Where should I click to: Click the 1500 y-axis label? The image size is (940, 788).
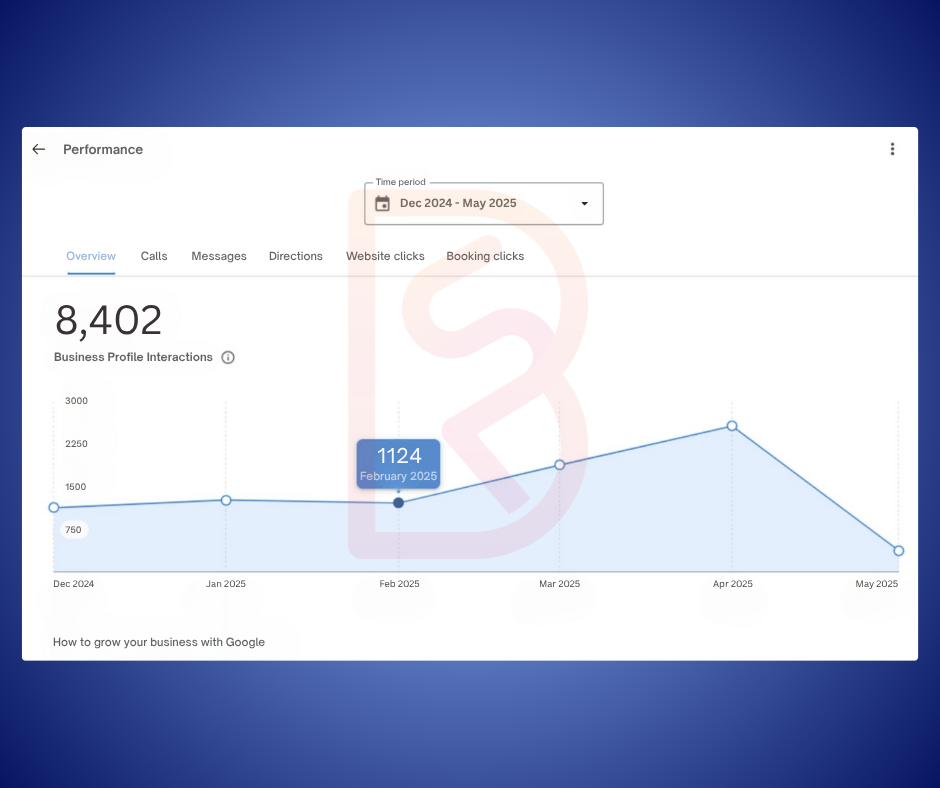click(x=76, y=487)
